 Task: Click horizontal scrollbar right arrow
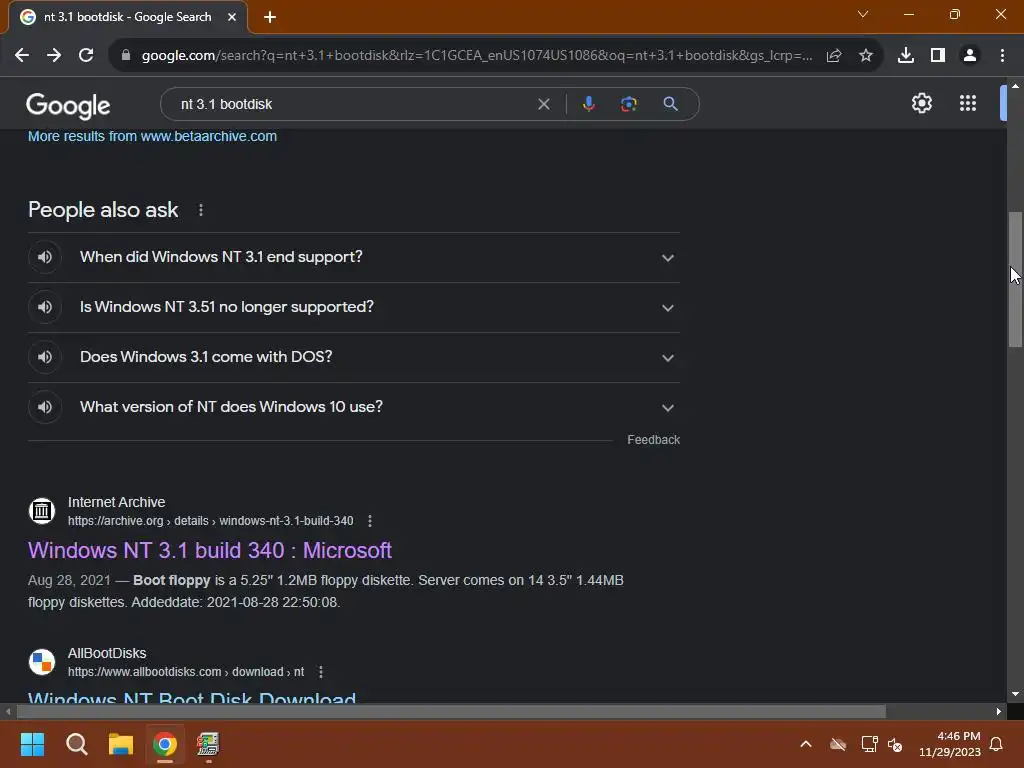click(x=999, y=711)
